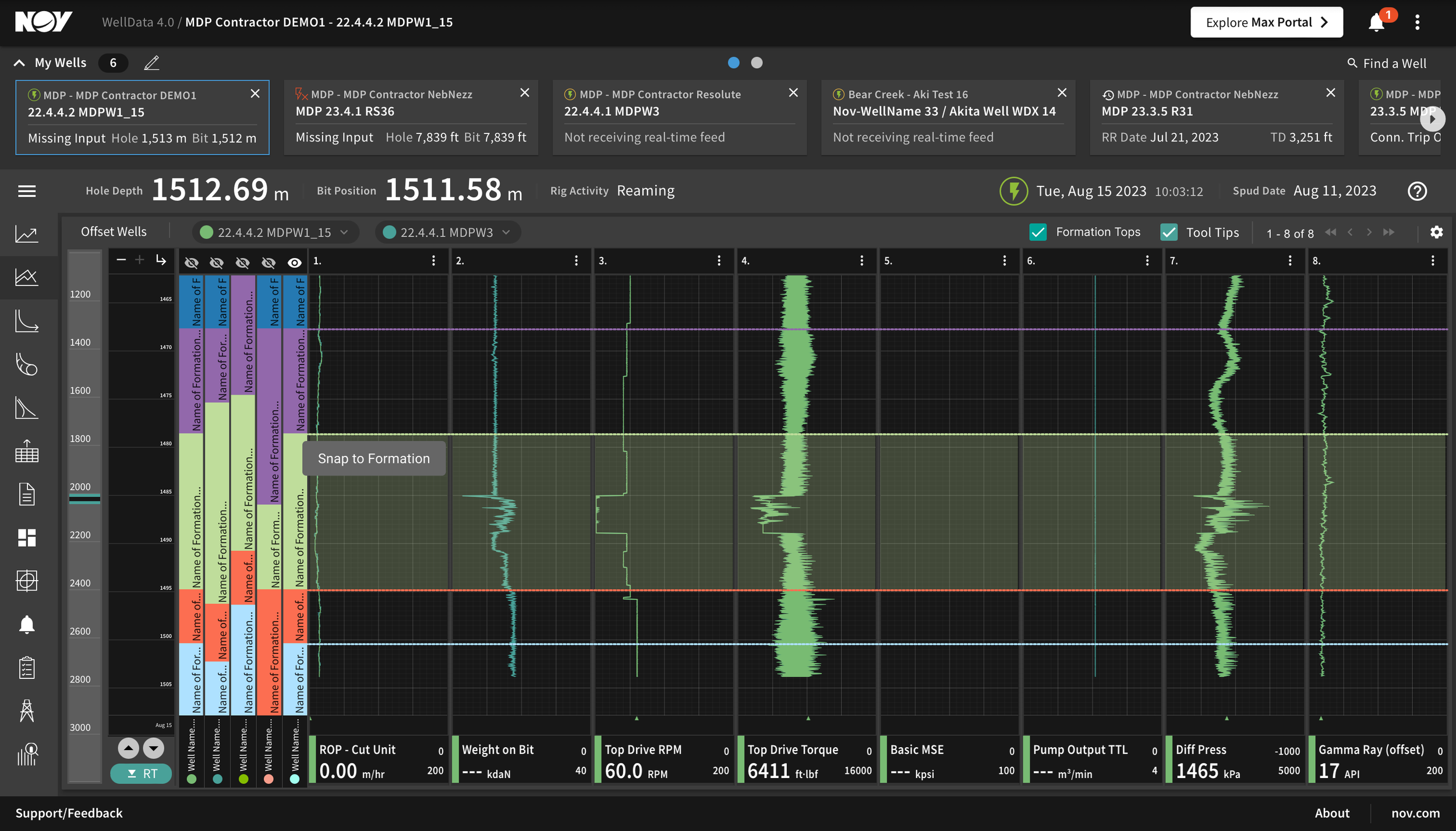Toggle visibility eye of fifth formation column

point(295,263)
